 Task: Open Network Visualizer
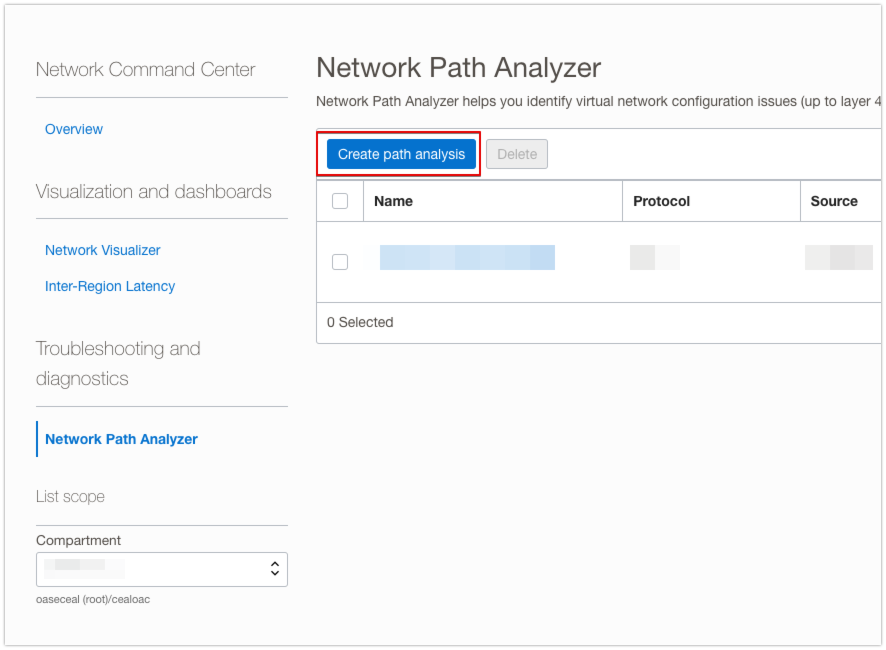(101, 250)
